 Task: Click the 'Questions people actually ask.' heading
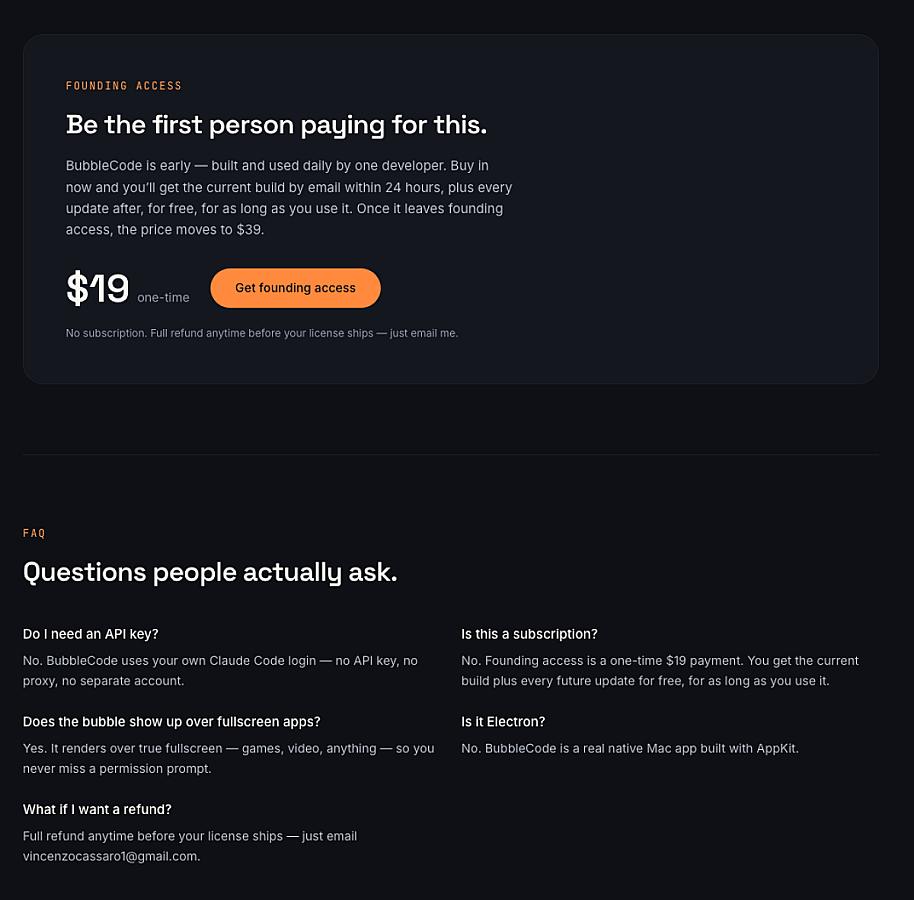210,572
